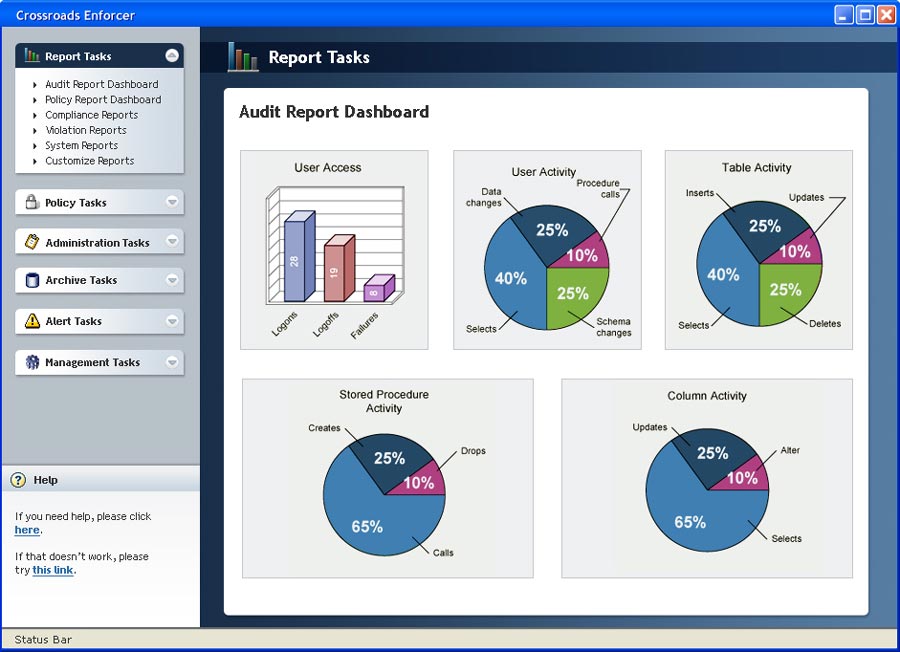
Task: Expand the Alert Tasks panel arrow
Action: click(172, 321)
